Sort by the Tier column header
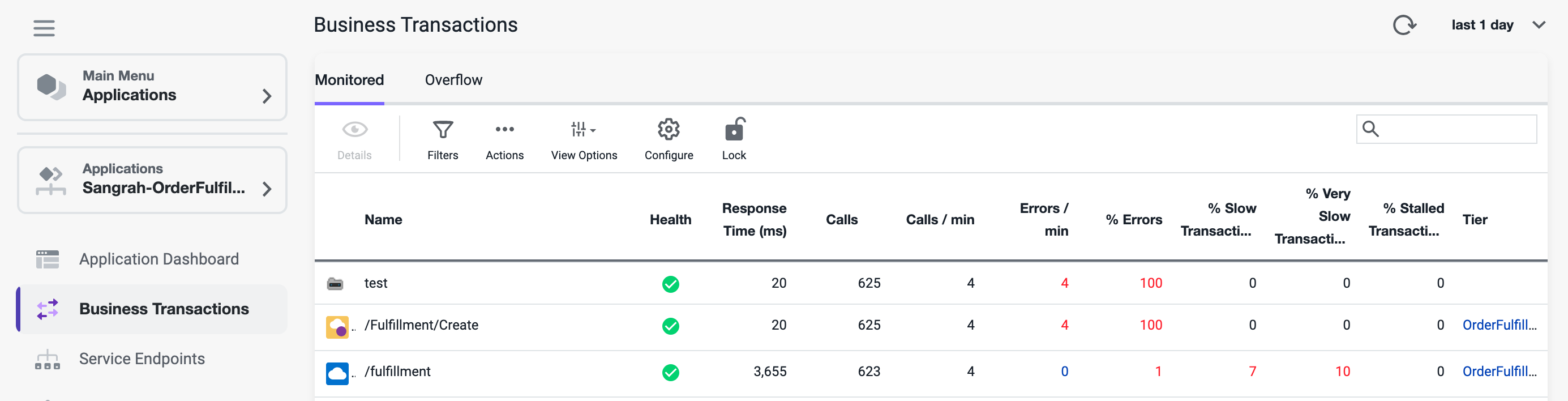The width and height of the screenshot is (1568, 401). [1475, 219]
